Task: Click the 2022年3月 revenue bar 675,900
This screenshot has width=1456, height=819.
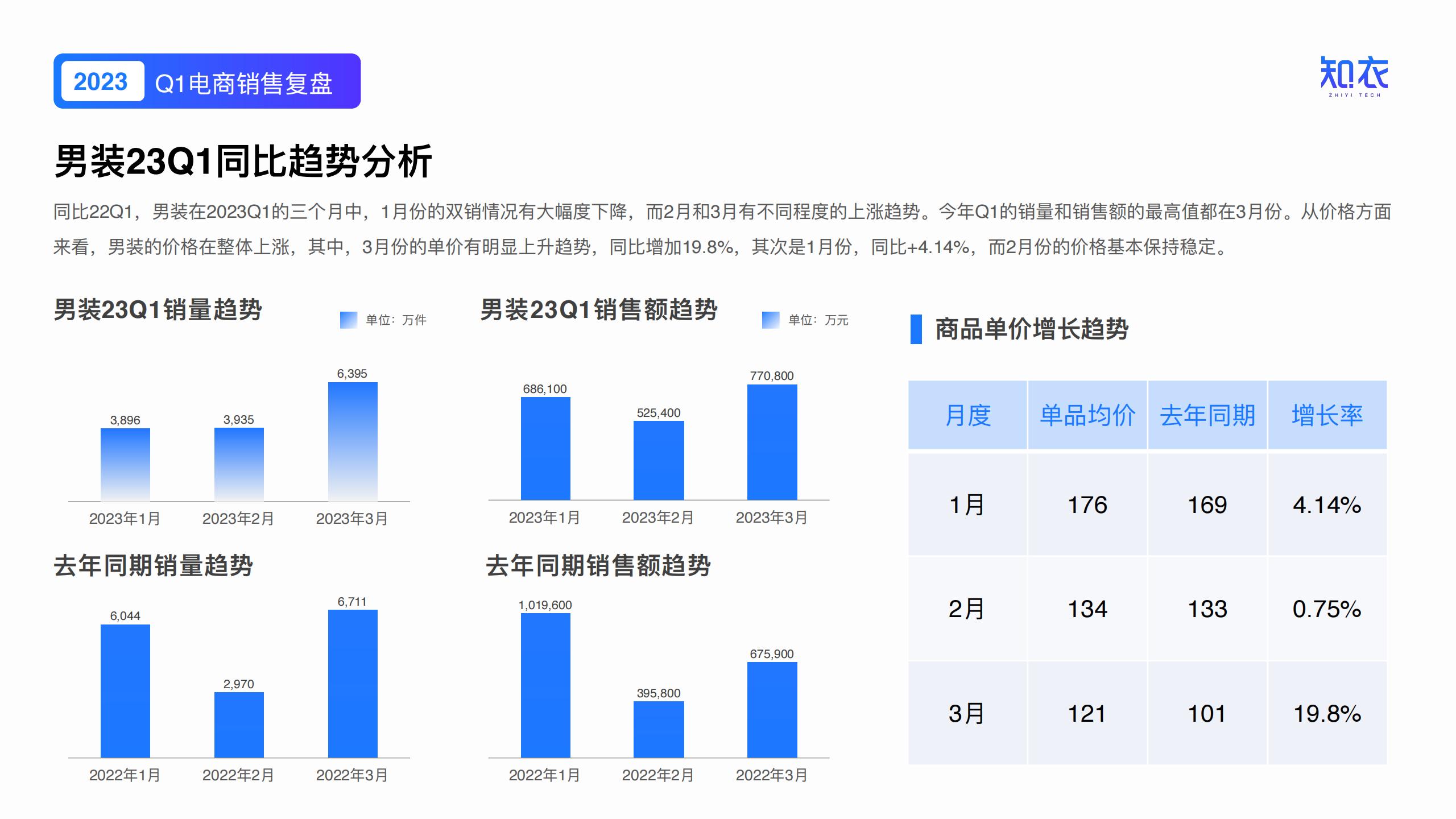Action: click(772, 709)
